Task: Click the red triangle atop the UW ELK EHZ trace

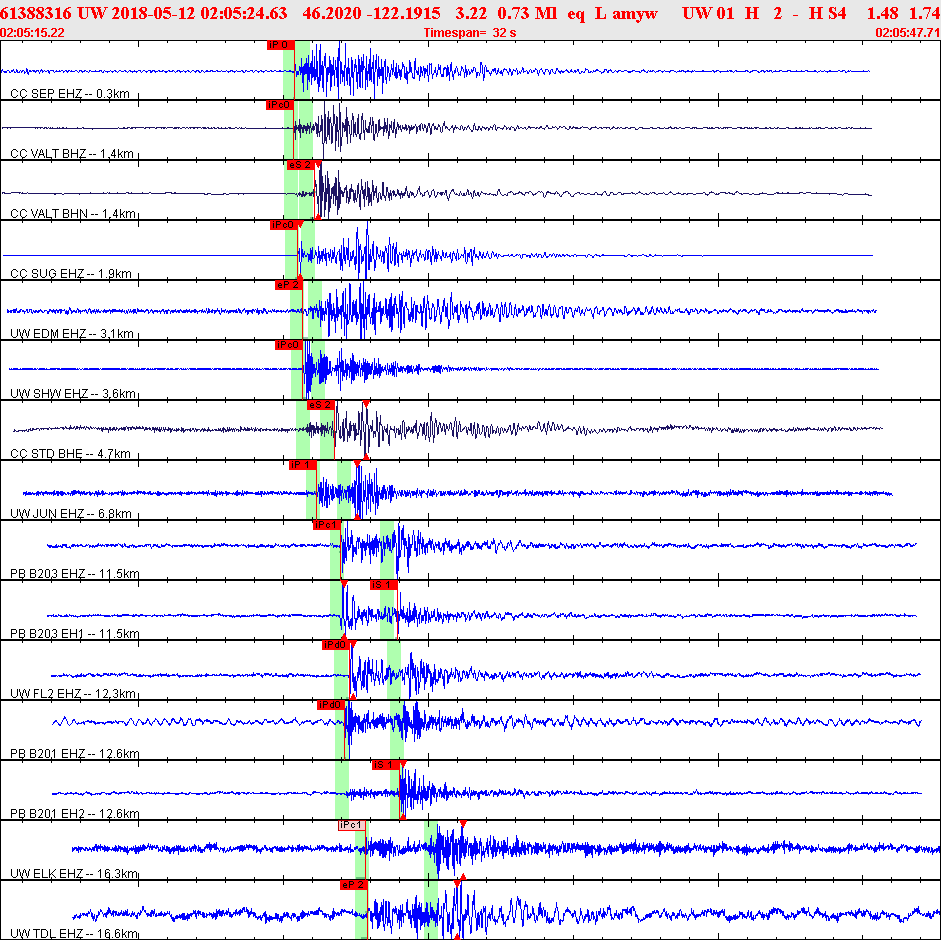Action: point(463,823)
